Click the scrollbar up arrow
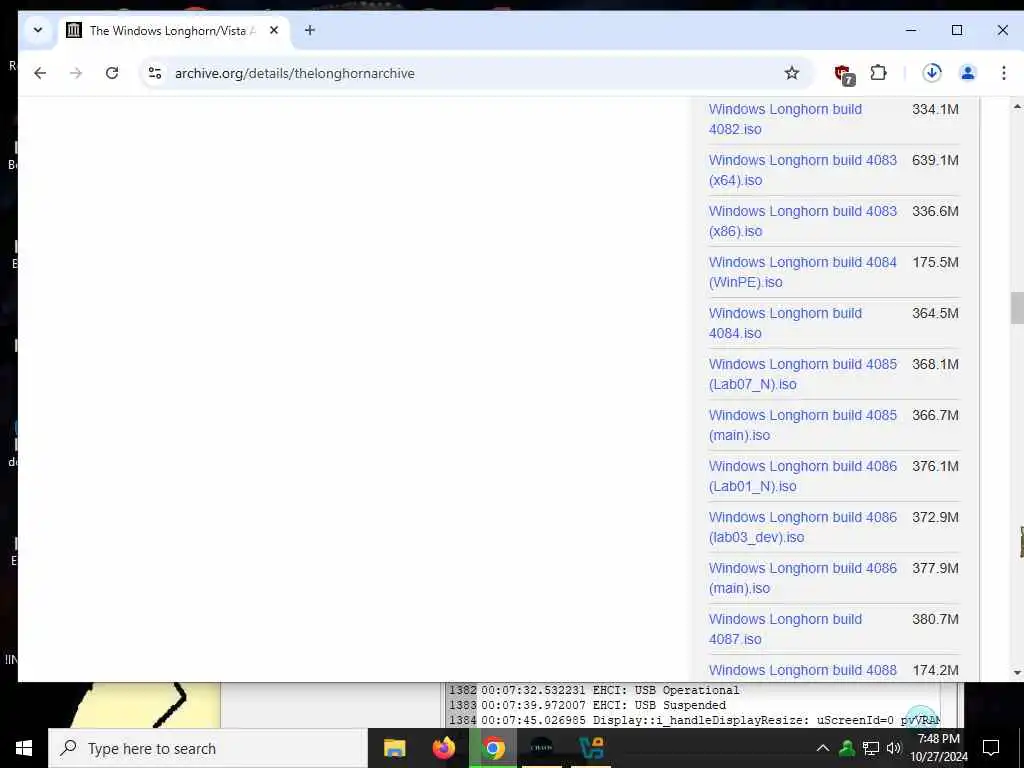Screen dimensions: 1024x768 click(1017, 106)
